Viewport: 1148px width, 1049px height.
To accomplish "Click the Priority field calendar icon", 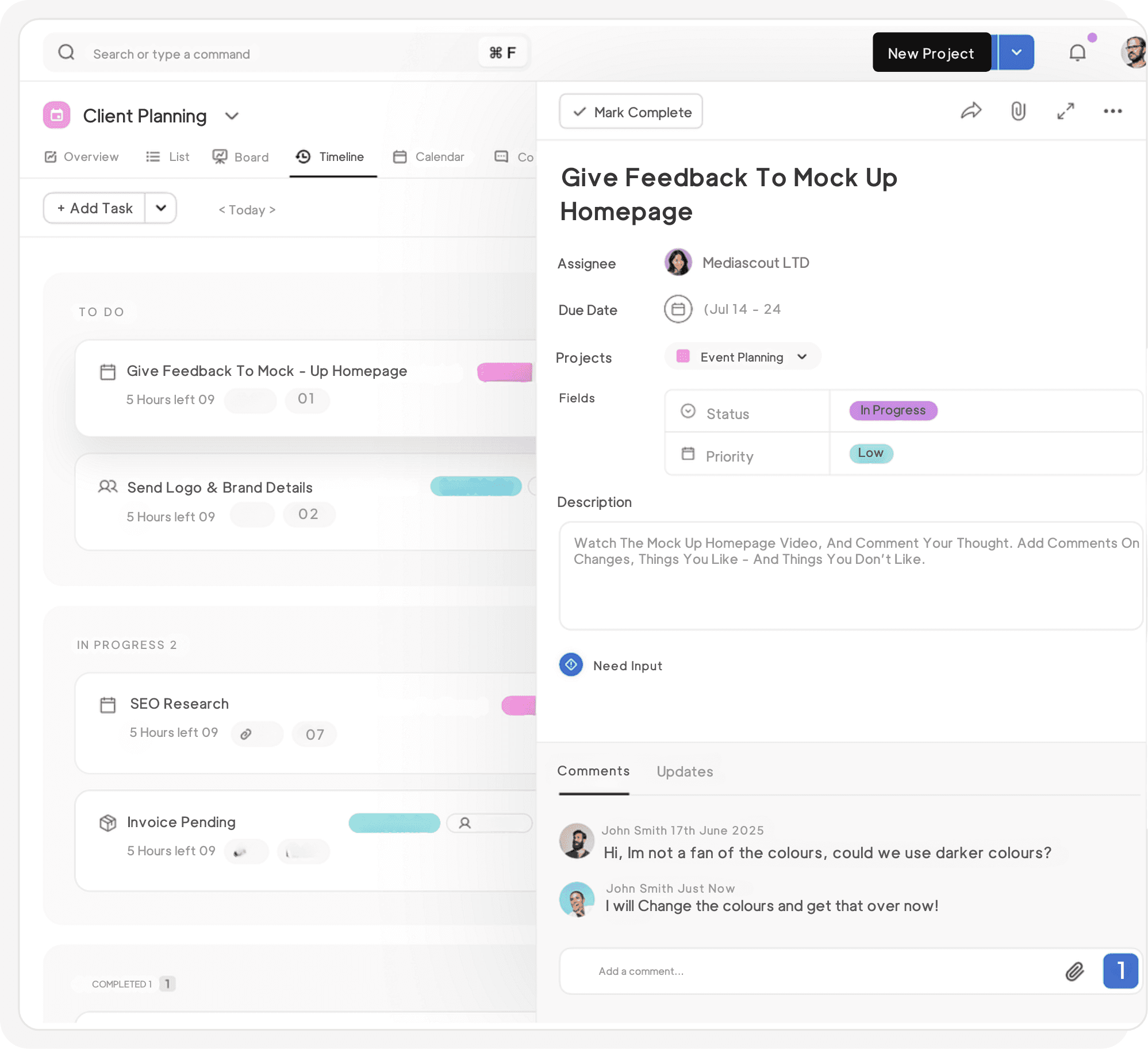I will (688, 454).
